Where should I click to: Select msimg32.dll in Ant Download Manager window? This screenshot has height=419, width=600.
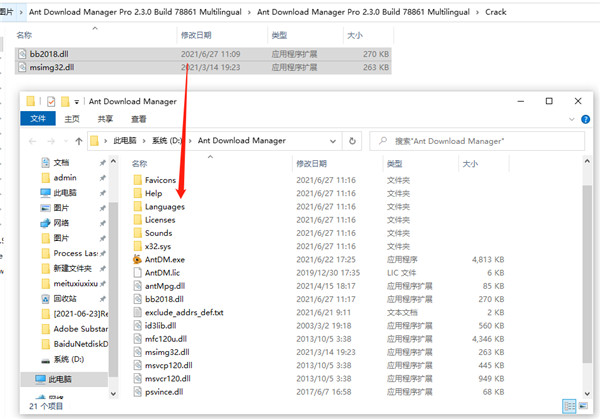(167, 352)
